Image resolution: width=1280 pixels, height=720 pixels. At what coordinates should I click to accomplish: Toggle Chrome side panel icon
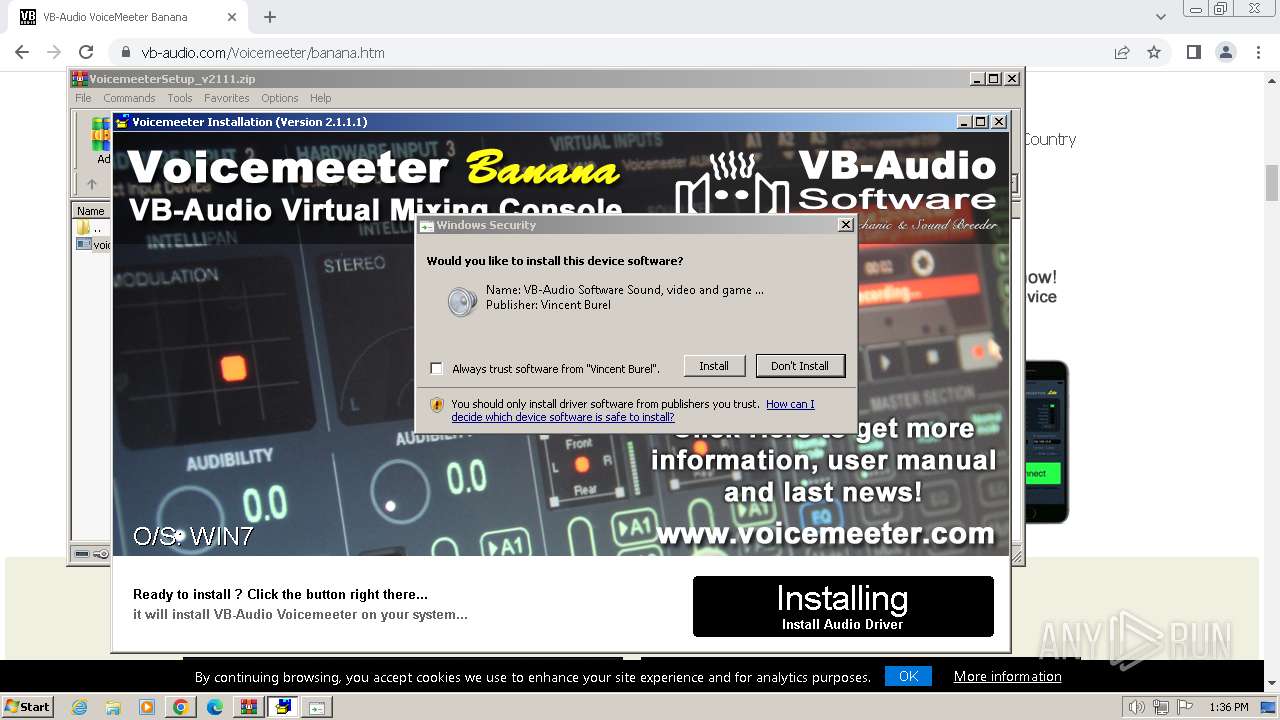(x=1193, y=52)
